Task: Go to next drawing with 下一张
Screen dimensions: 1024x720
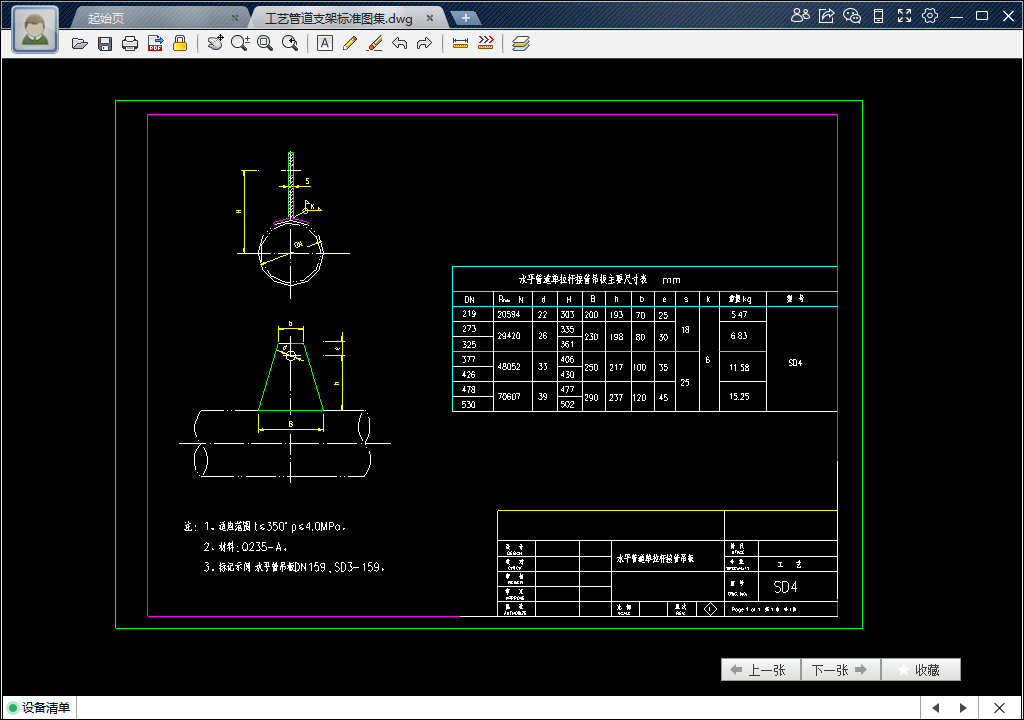Action: coord(840,670)
